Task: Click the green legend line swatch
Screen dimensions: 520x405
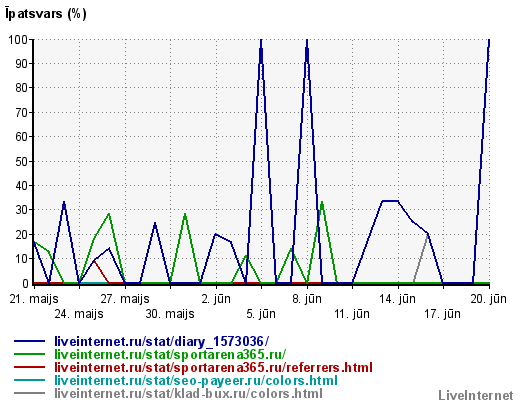Action: (29, 354)
